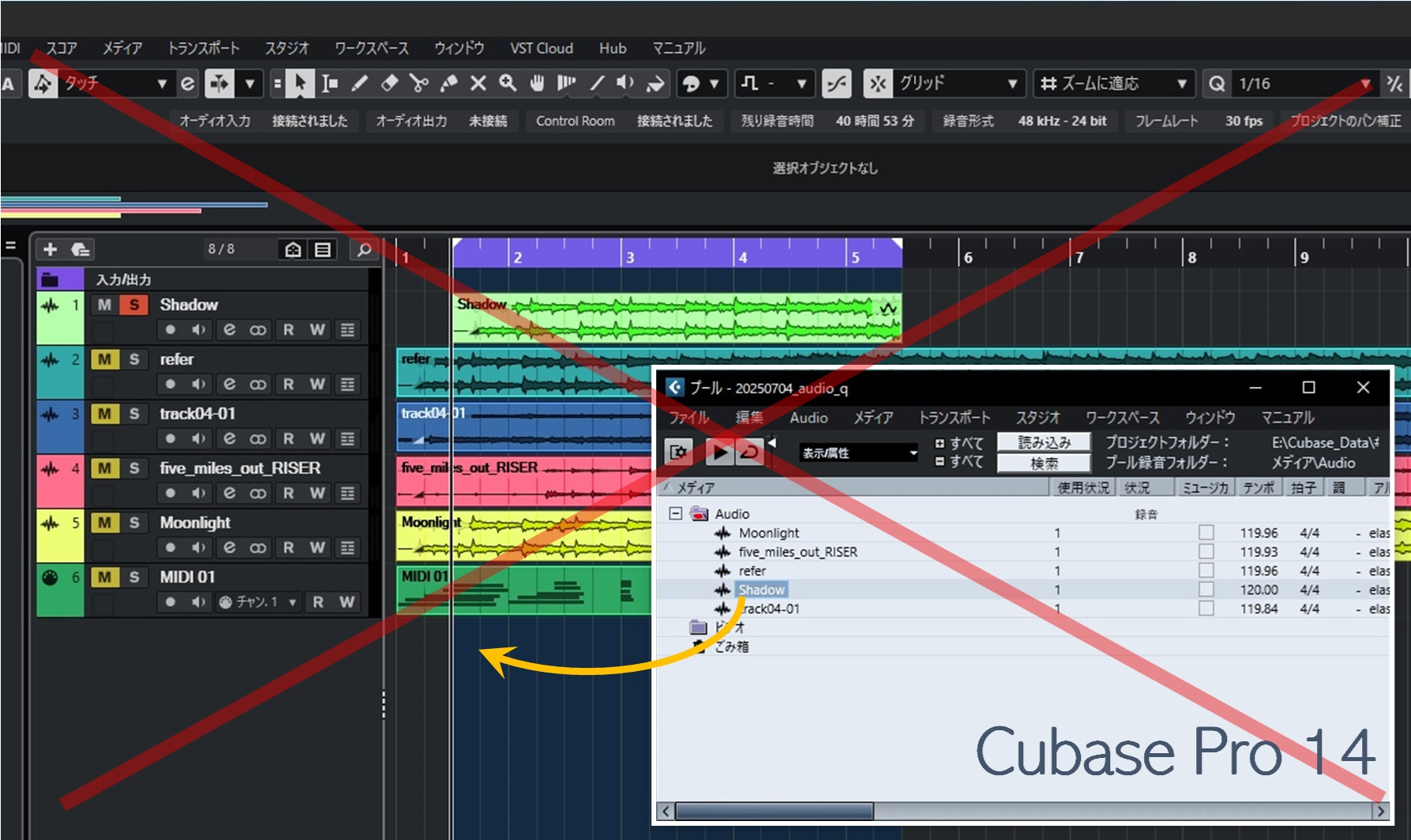Screen dimensions: 1411x840
Task: Select the Time Warp tool
Action: click(x=566, y=84)
